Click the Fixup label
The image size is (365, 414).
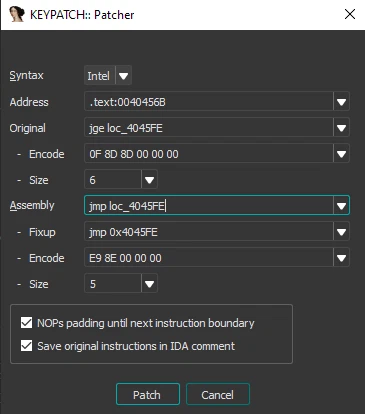[x=42, y=232]
